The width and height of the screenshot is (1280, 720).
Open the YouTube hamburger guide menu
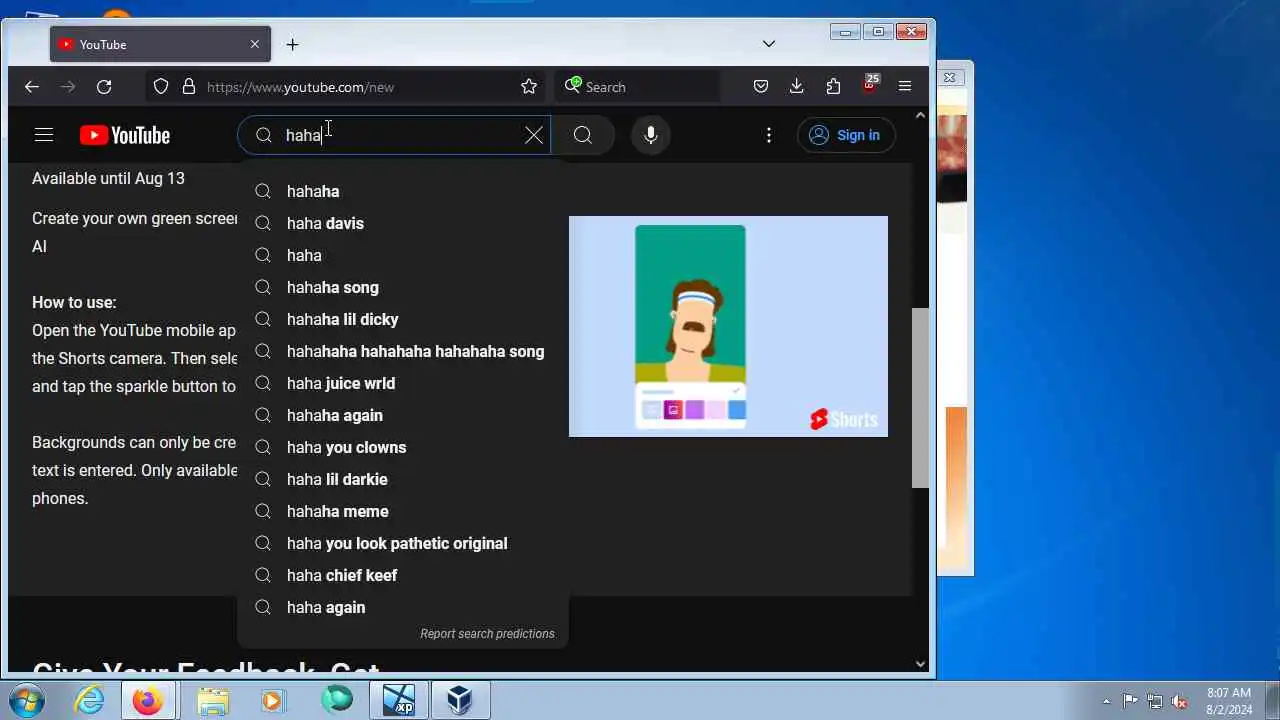point(43,135)
